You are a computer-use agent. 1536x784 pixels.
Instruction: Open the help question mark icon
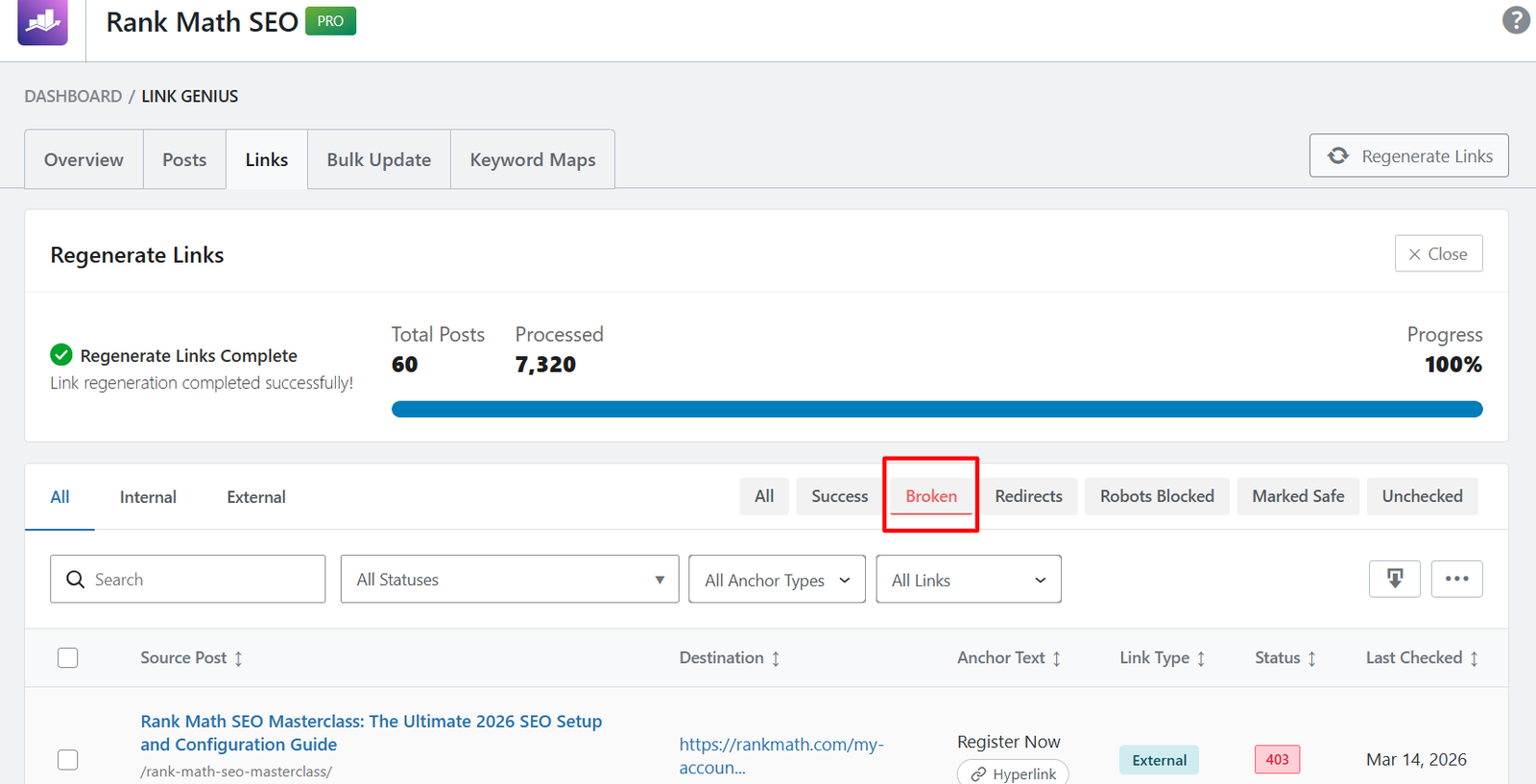coord(1516,20)
